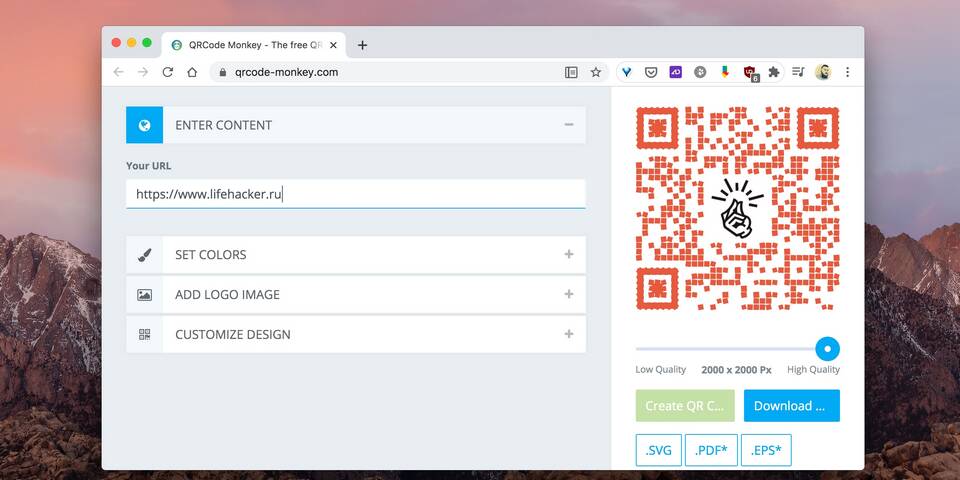Screen dimensions: 960x480
Task: Click the quality slider handle
Action: pyautogui.click(x=827, y=349)
